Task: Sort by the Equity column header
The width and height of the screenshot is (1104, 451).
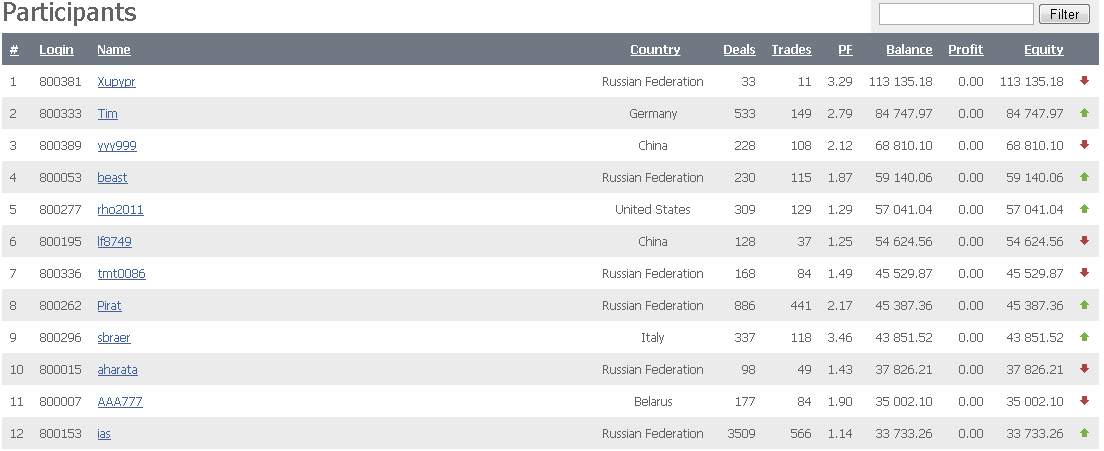Action: click(1043, 50)
